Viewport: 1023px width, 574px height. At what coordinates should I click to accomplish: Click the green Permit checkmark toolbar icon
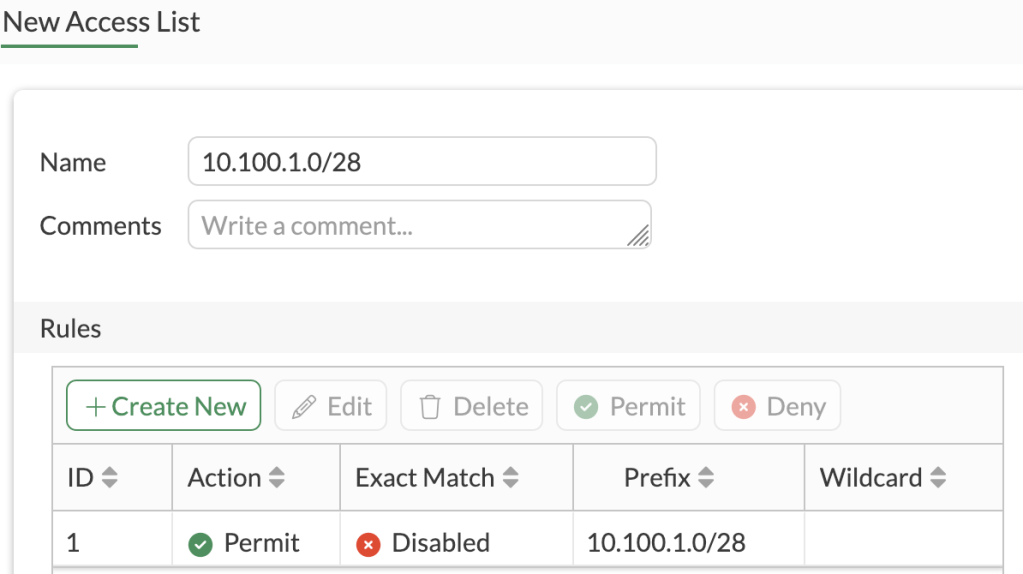tap(586, 408)
